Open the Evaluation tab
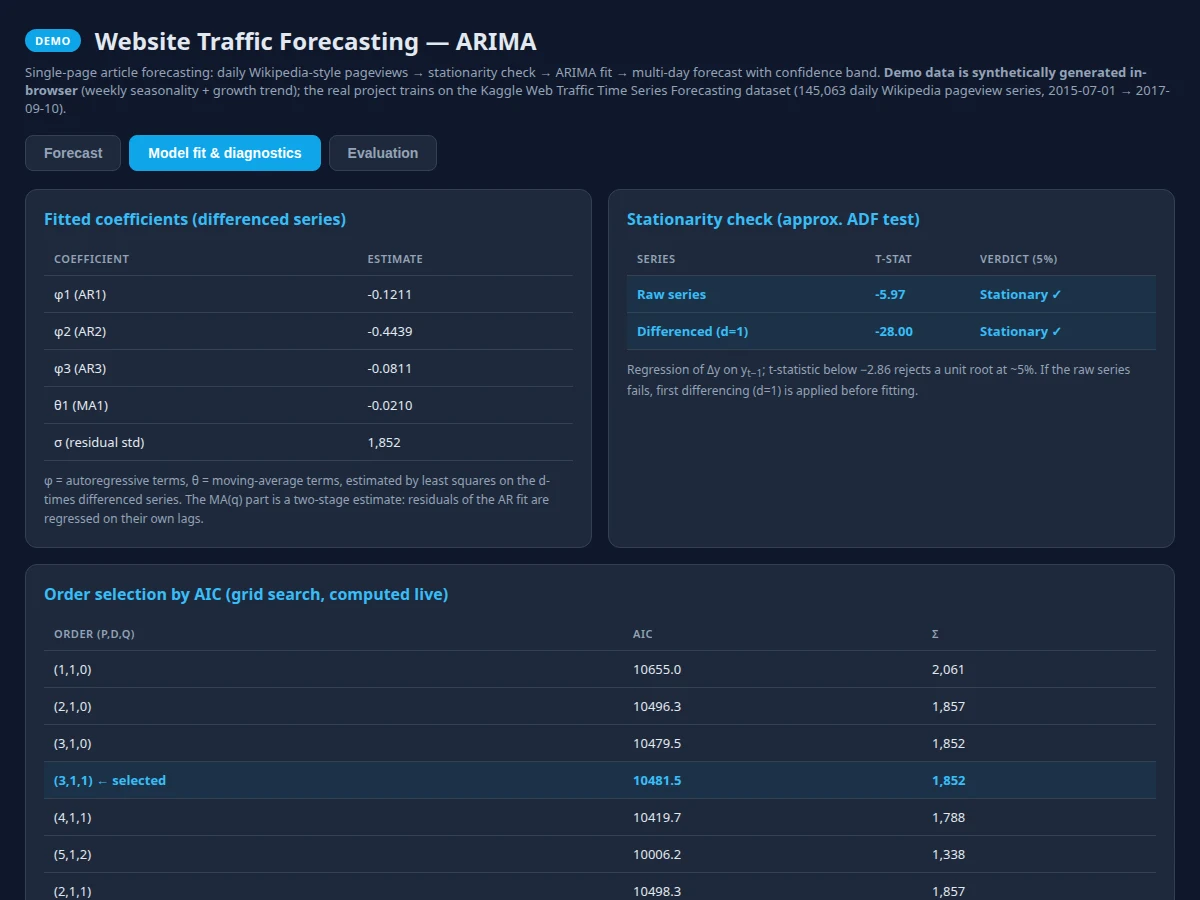 pyautogui.click(x=383, y=153)
